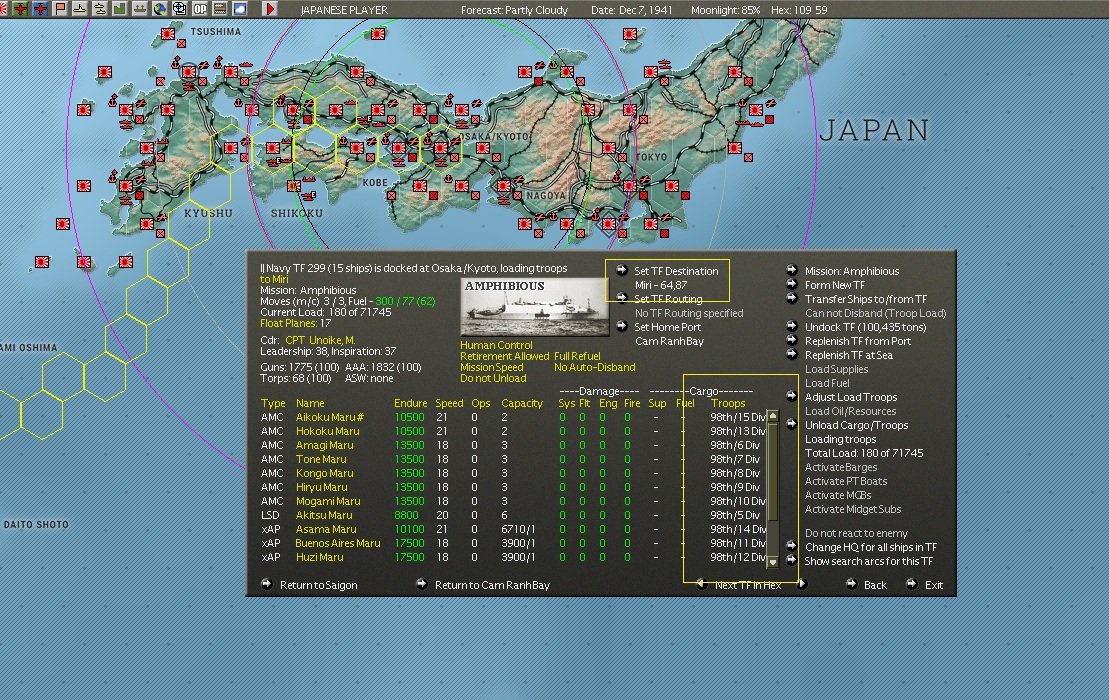Image resolution: width=1109 pixels, height=700 pixels.
Task: Click Return to Saigon
Action: point(318,585)
